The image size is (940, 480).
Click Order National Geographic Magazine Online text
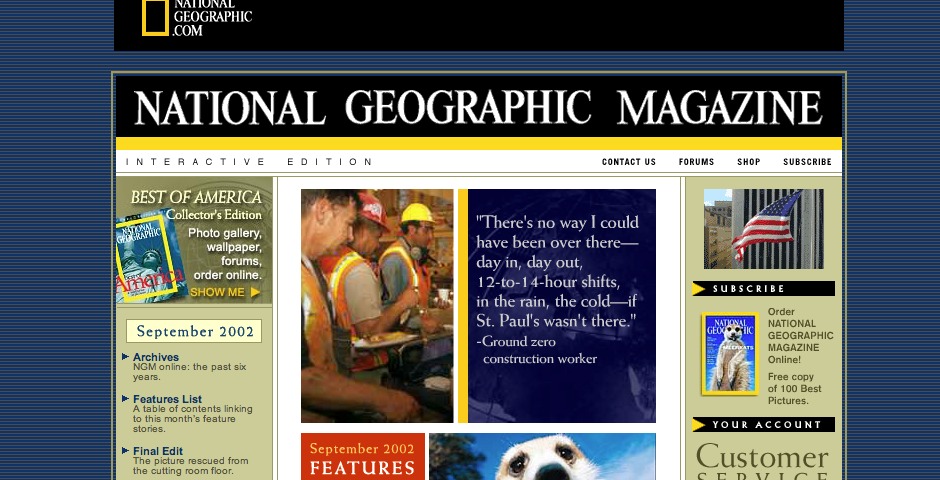[x=800, y=336]
